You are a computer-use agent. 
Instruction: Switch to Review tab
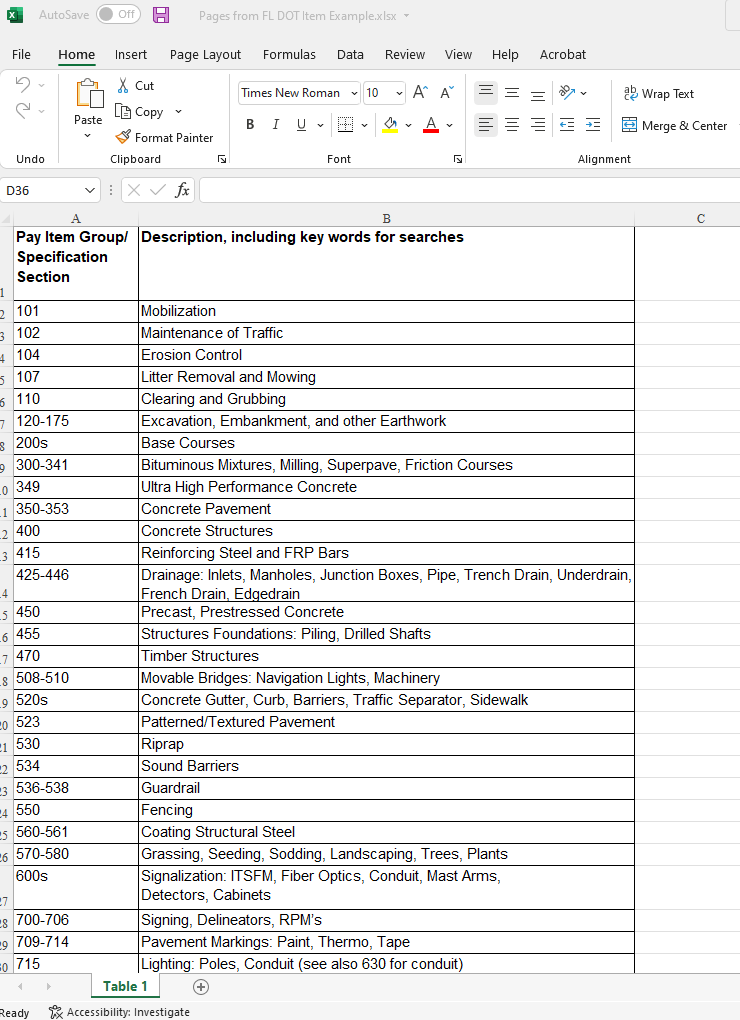(x=404, y=55)
